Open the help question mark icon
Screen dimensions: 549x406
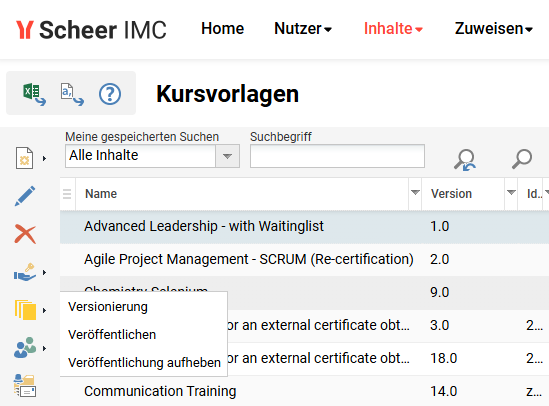pyautogui.click(x=110, y=94)
